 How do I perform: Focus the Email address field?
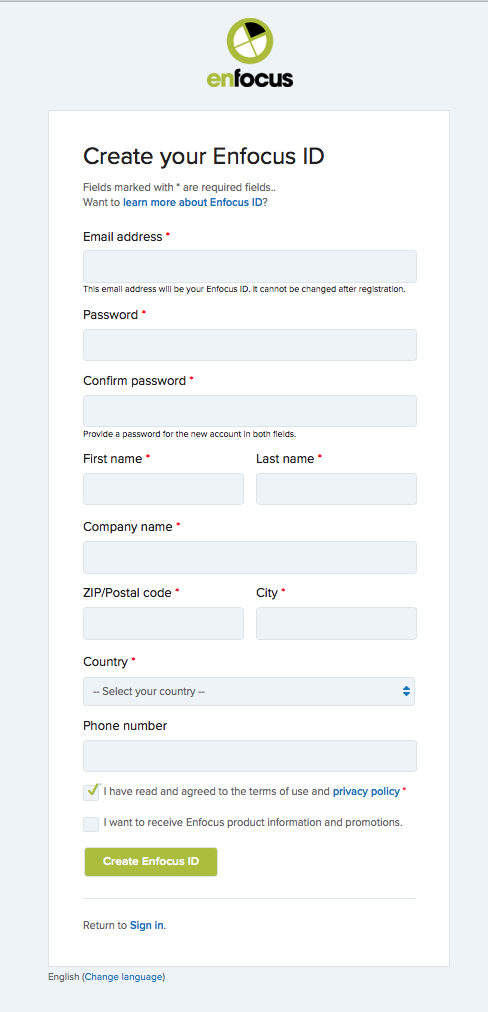pyautogui.click(x=250, y=267)
